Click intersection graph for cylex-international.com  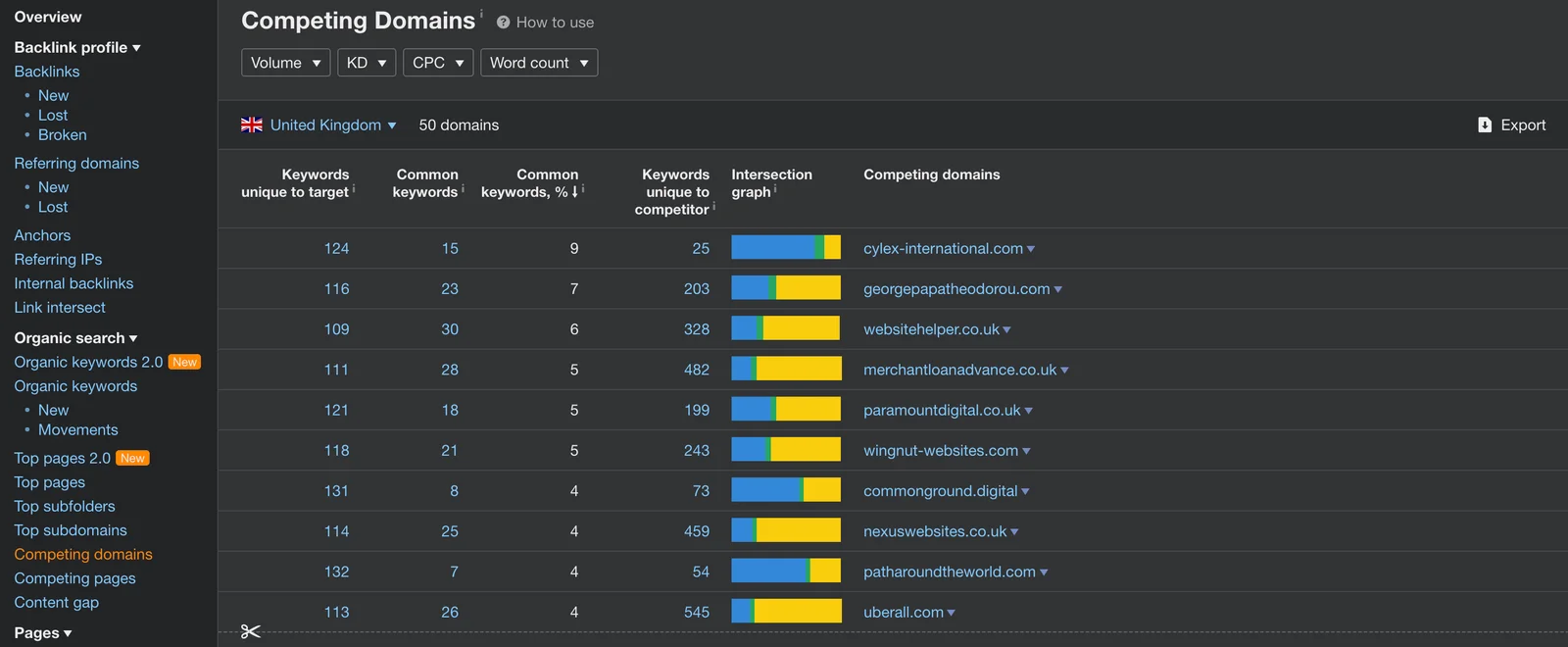point(786,248)
